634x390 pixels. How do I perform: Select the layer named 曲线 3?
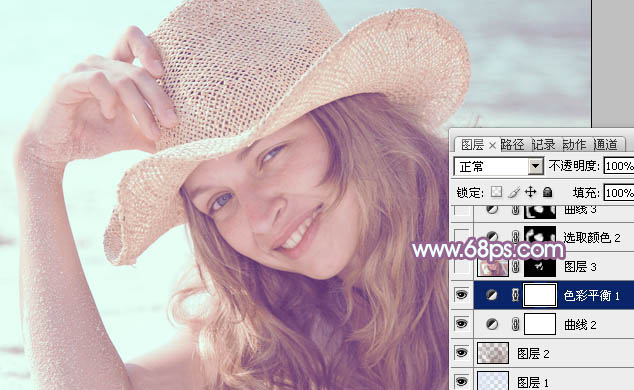tap(580, 209)
